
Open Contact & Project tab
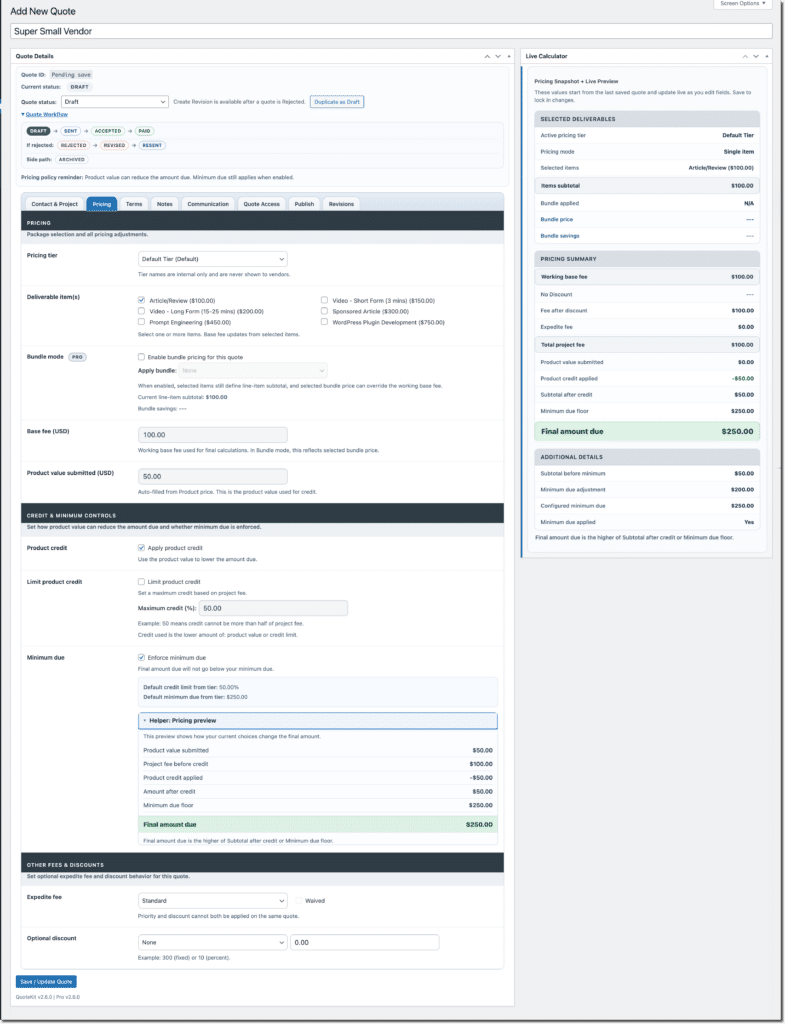click(x=55, y=204)
